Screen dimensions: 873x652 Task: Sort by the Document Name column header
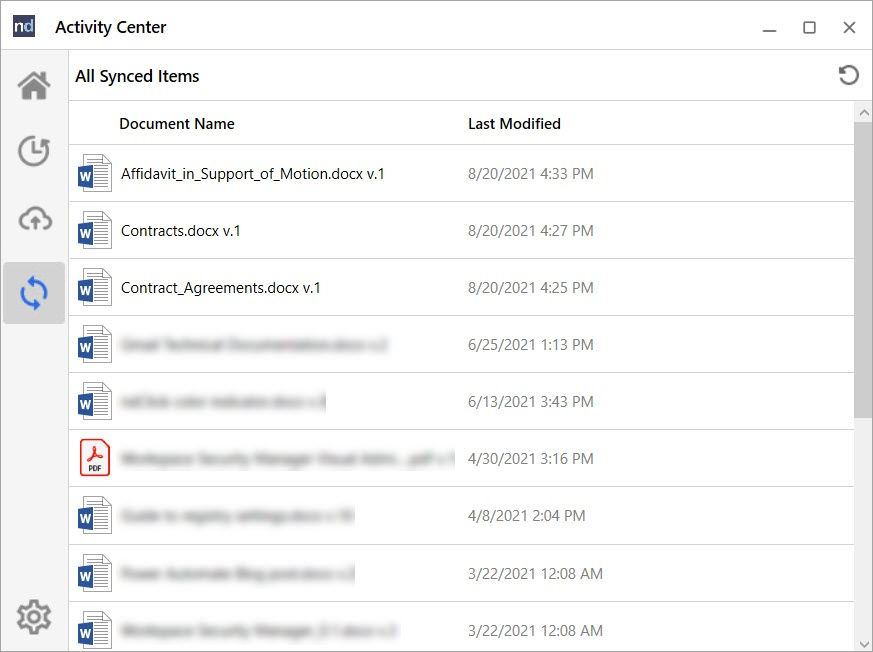point(176,123)
